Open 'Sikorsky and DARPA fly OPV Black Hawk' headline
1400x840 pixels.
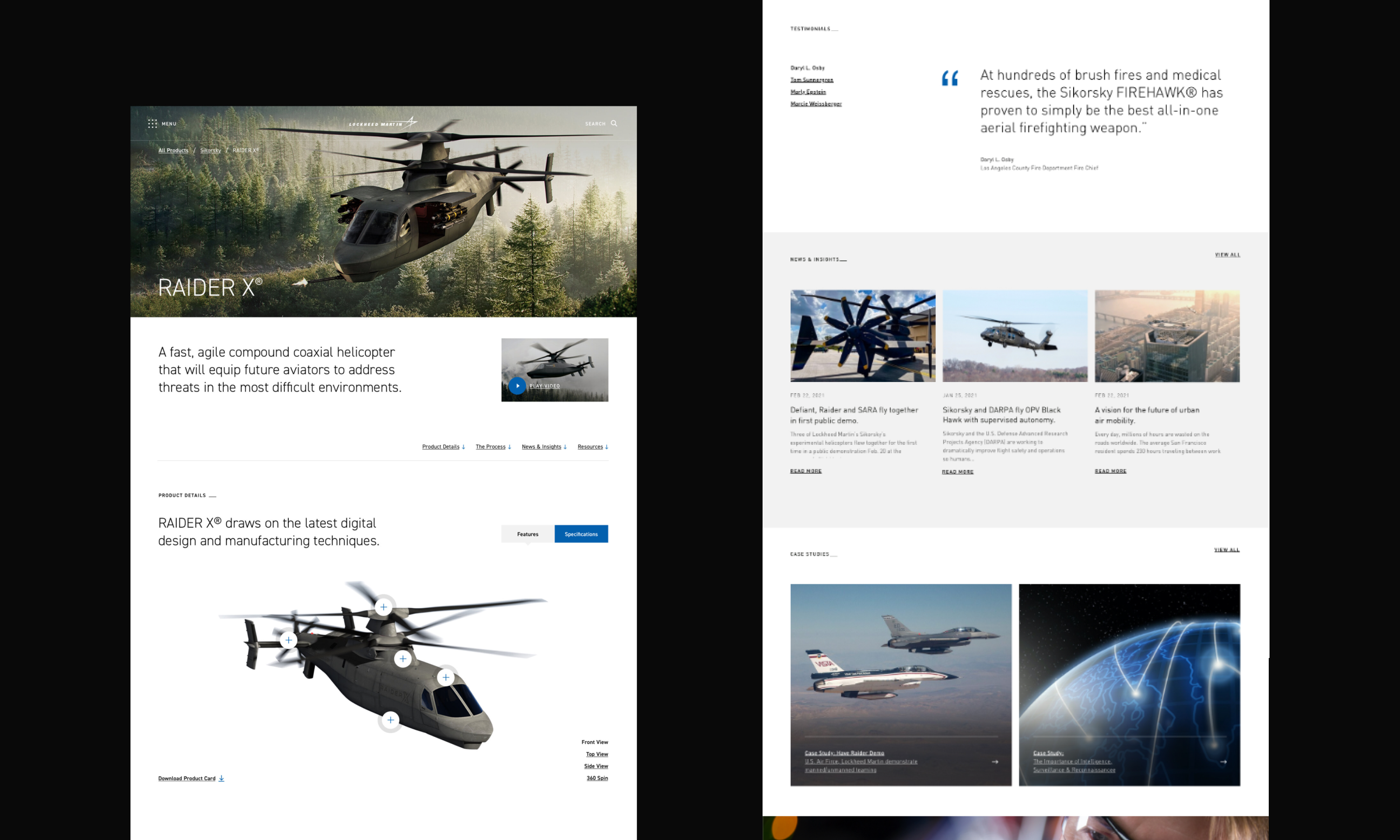coord(1001,414)
